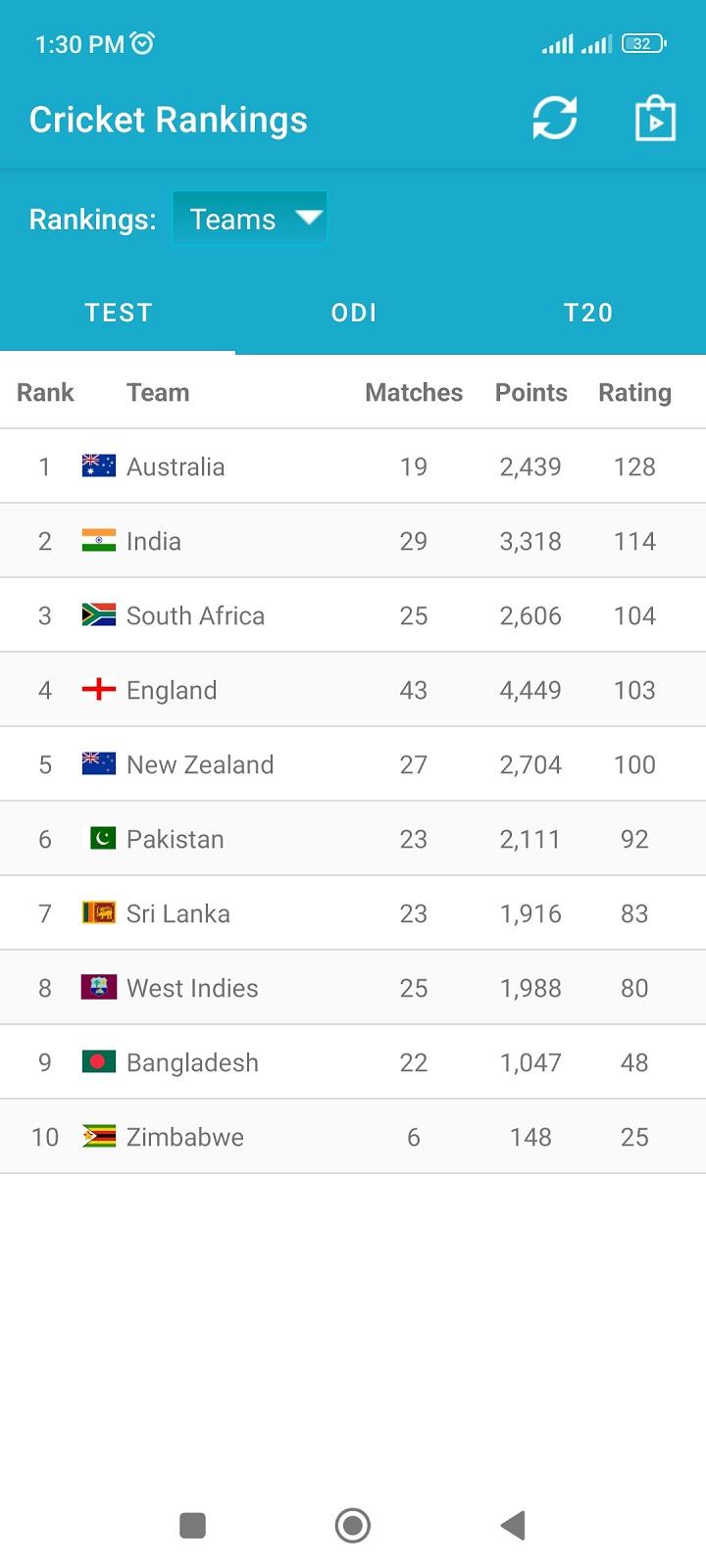The width and height of the screenshot is (706, 1568).
Task: Tap the Android home navigation button
Action: click(x=353, y=1525)
